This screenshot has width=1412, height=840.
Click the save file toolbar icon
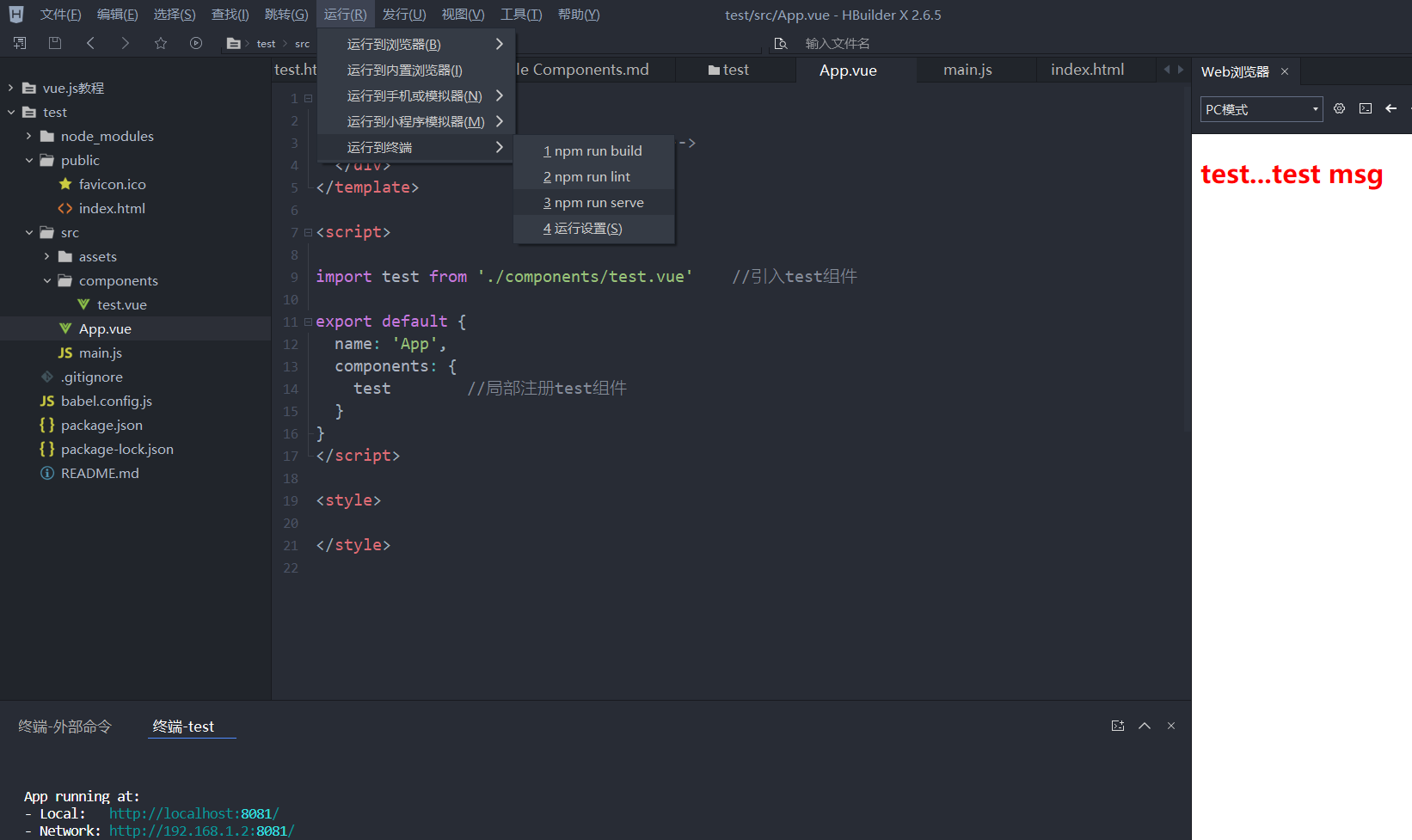point(55,43)
